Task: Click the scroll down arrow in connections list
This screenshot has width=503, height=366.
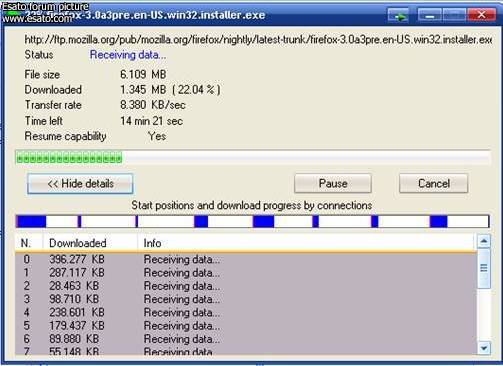Action: (x=484, y=348)
